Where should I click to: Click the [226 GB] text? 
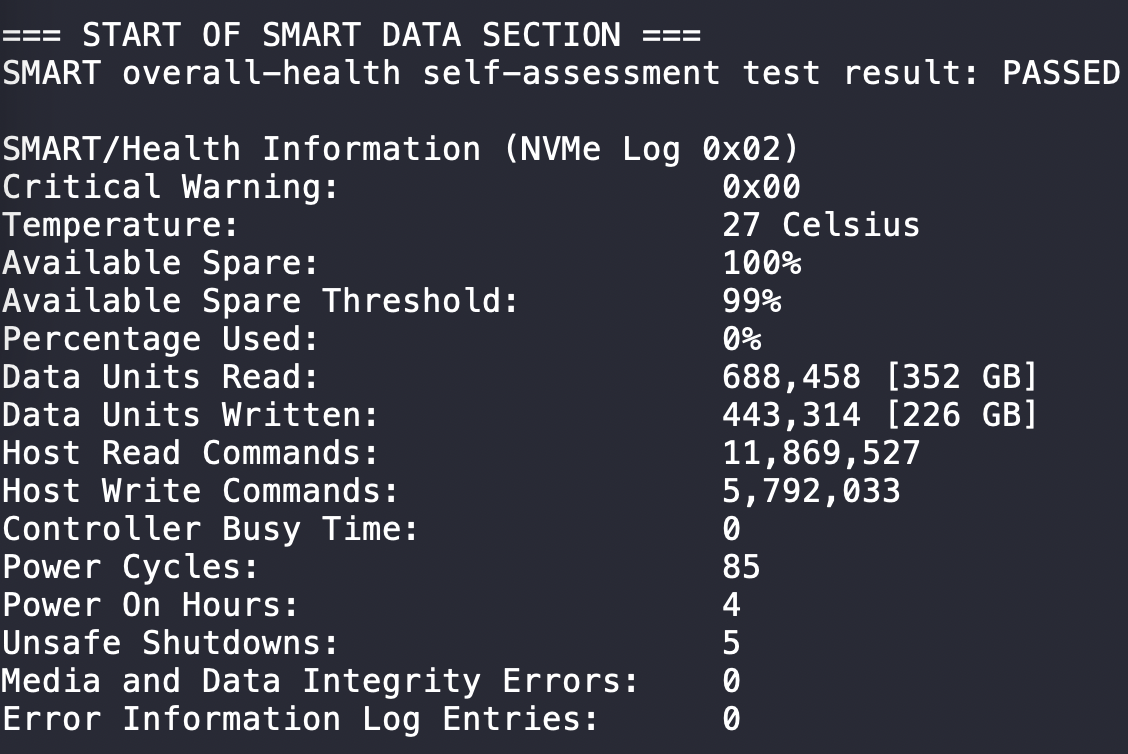click(x=960, y=415)
